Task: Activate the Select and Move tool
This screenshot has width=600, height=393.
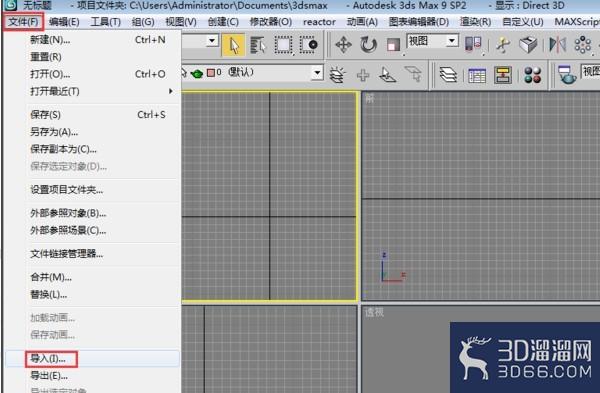Action: 343,45
